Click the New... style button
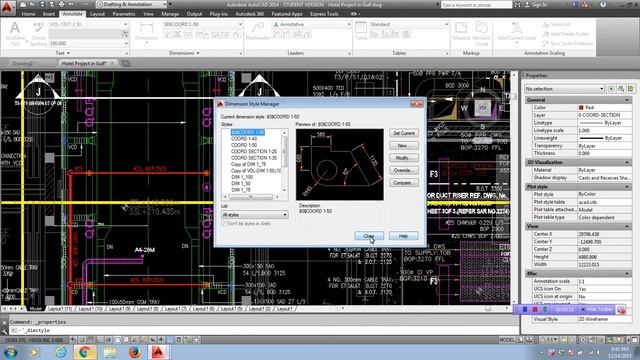This screenshot has width=640, height=360. point(404,146)
